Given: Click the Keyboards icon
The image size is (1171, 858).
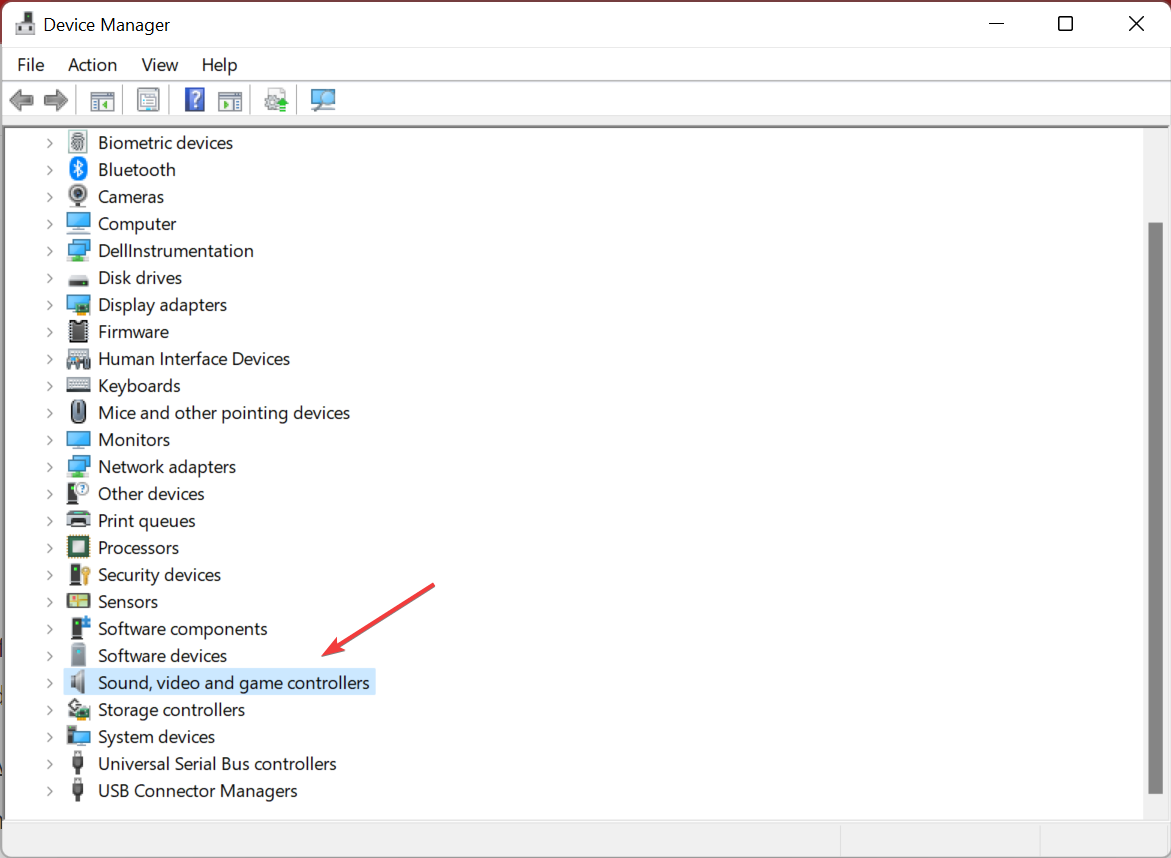Looking at the screenshot, I should [78, 385].
